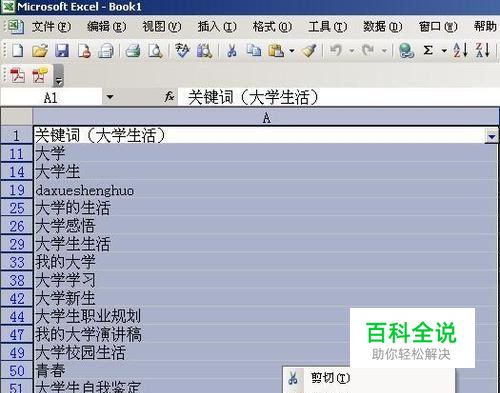Select the cell 大学学习

coord(265,280)
